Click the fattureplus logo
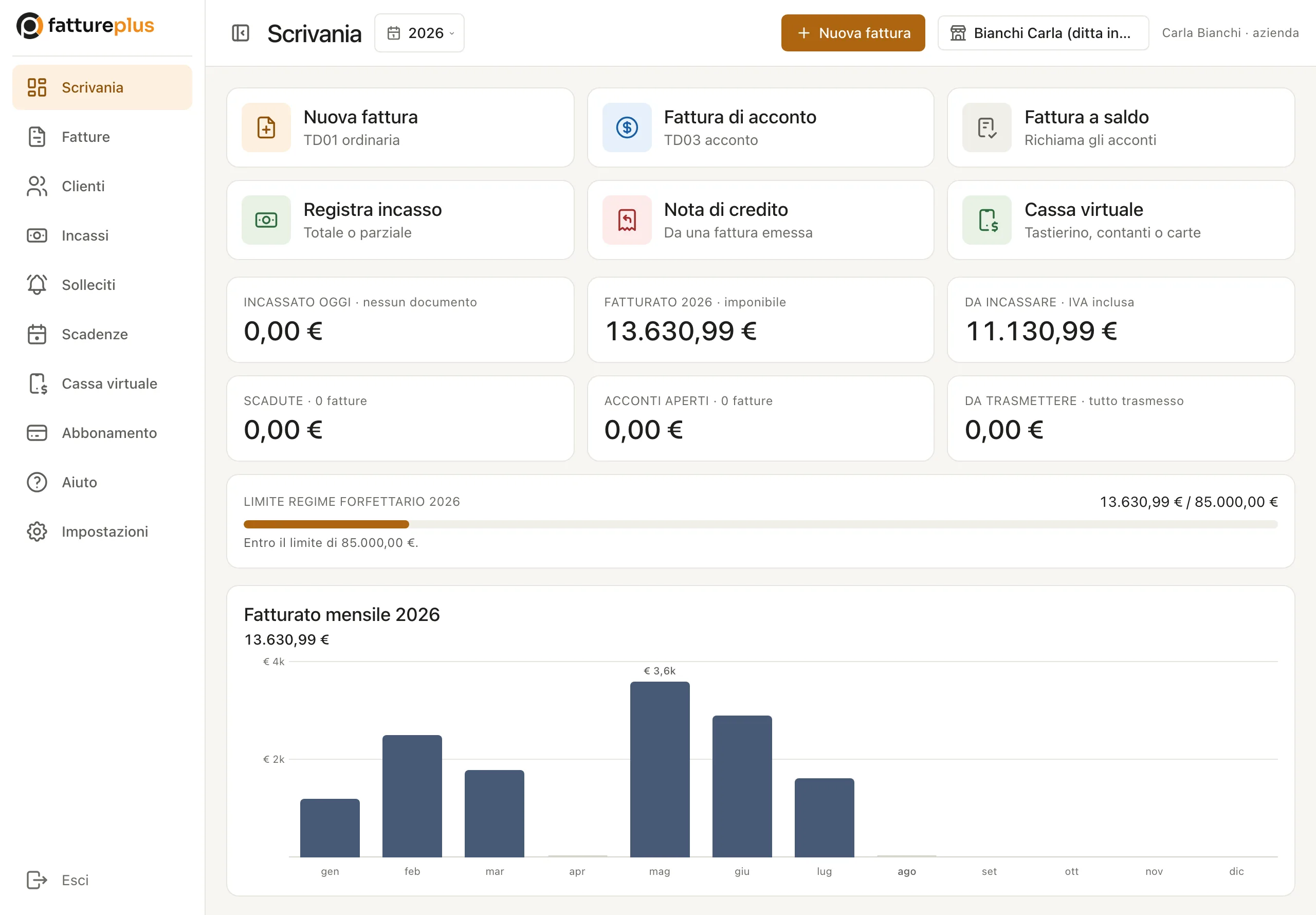1316x915 pixels. [x=85, y=26]
